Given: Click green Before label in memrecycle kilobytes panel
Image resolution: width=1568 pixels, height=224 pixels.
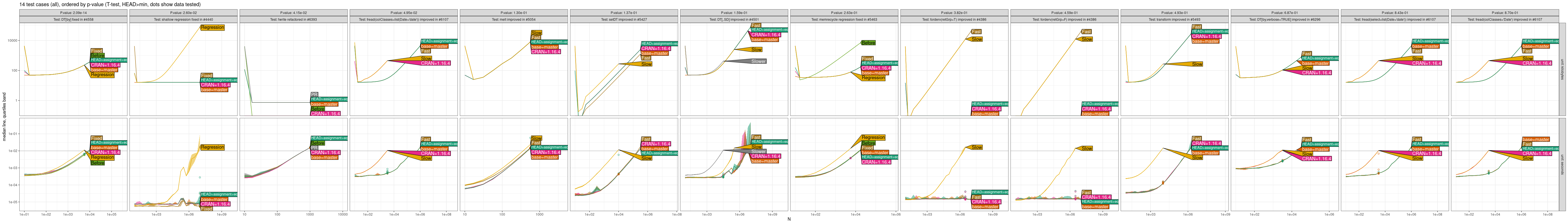Looking at the screenshot, I should click(x=868, y=43).
